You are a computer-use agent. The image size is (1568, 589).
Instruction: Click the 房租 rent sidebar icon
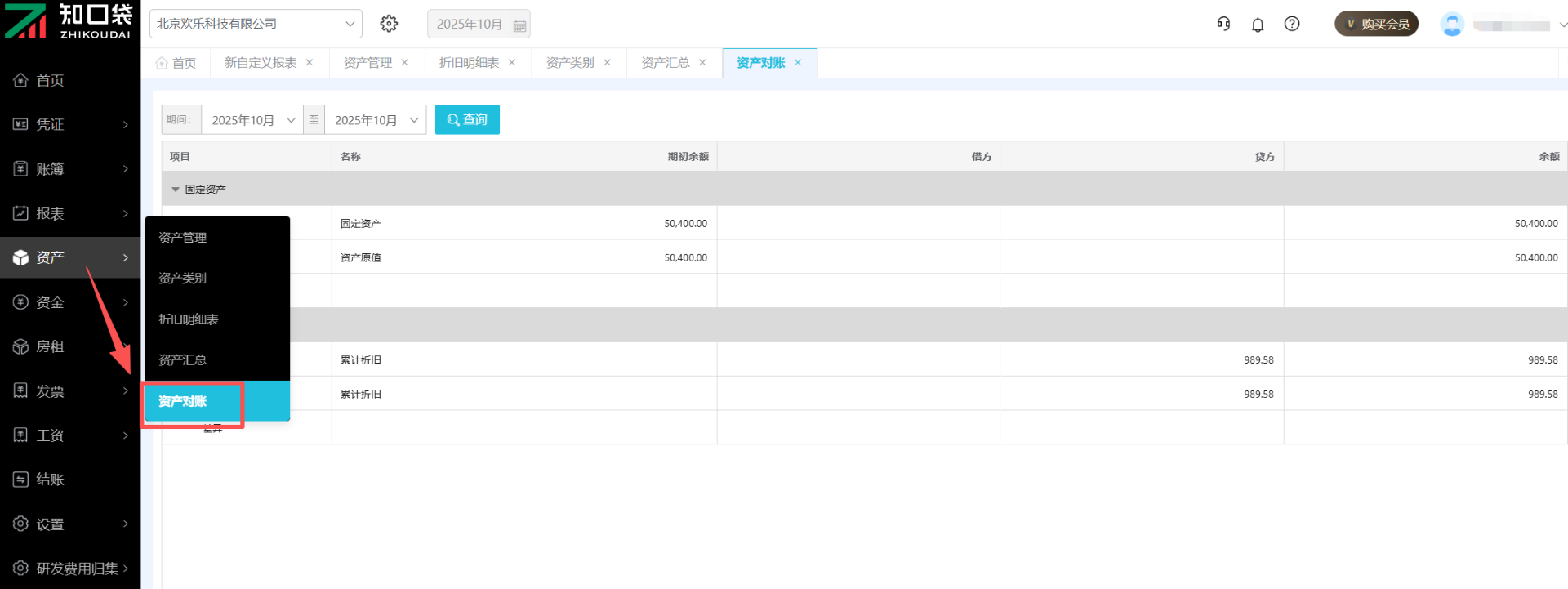tap(21, 346)
